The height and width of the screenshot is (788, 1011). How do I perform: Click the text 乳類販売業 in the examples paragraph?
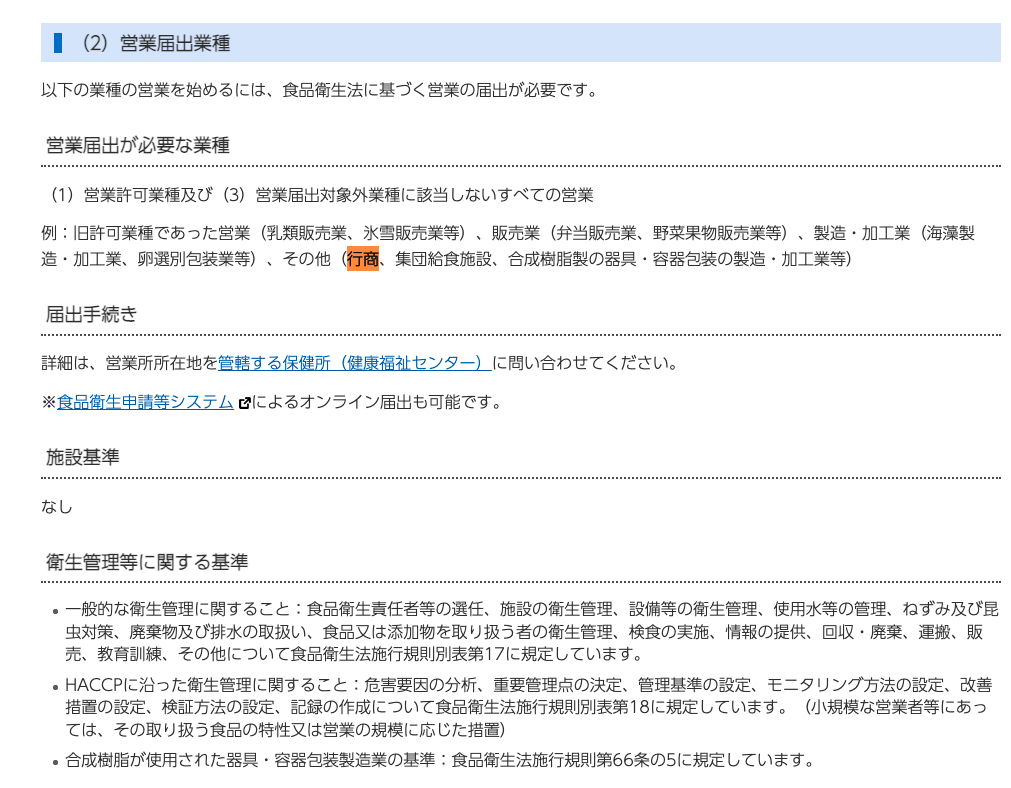pyautogui.click(x=304, y=233)
